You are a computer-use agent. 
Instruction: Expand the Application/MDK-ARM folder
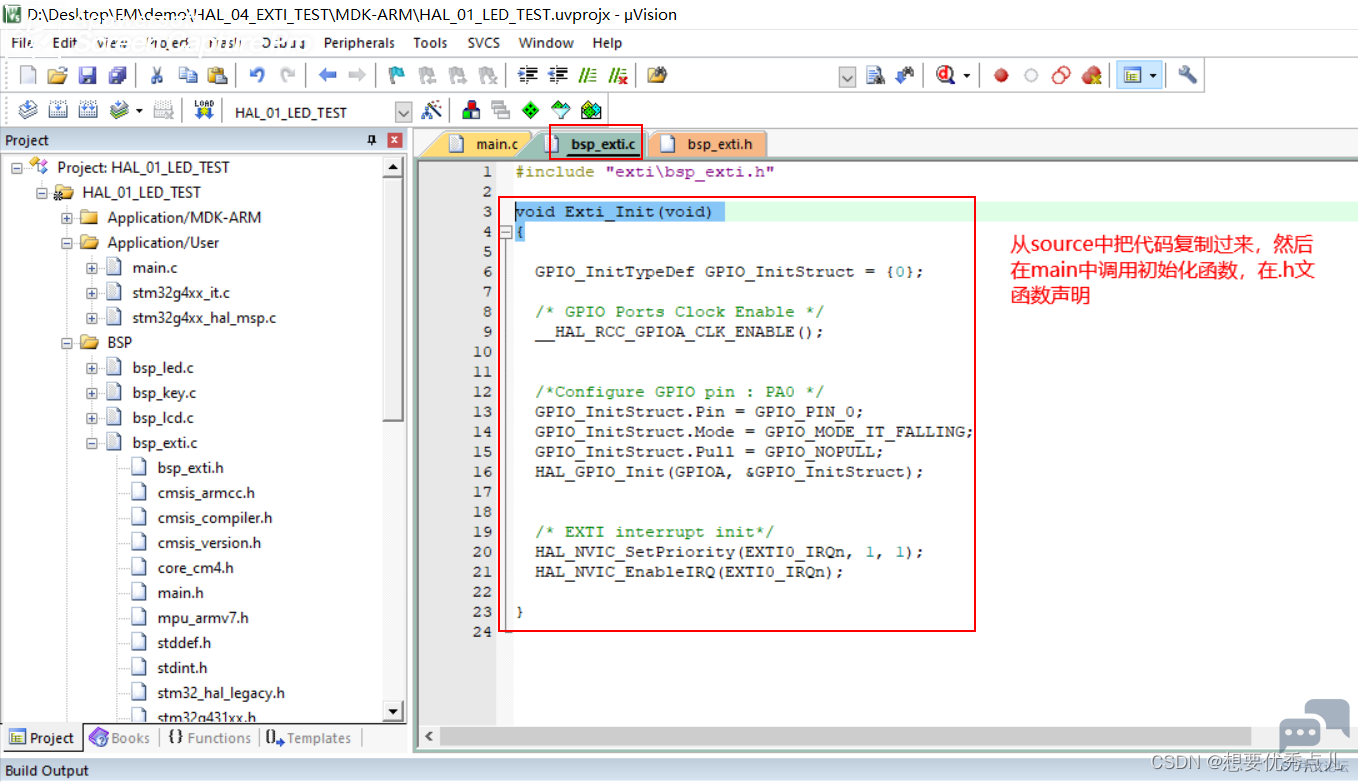pyautogui.click(x=67, y=217)
